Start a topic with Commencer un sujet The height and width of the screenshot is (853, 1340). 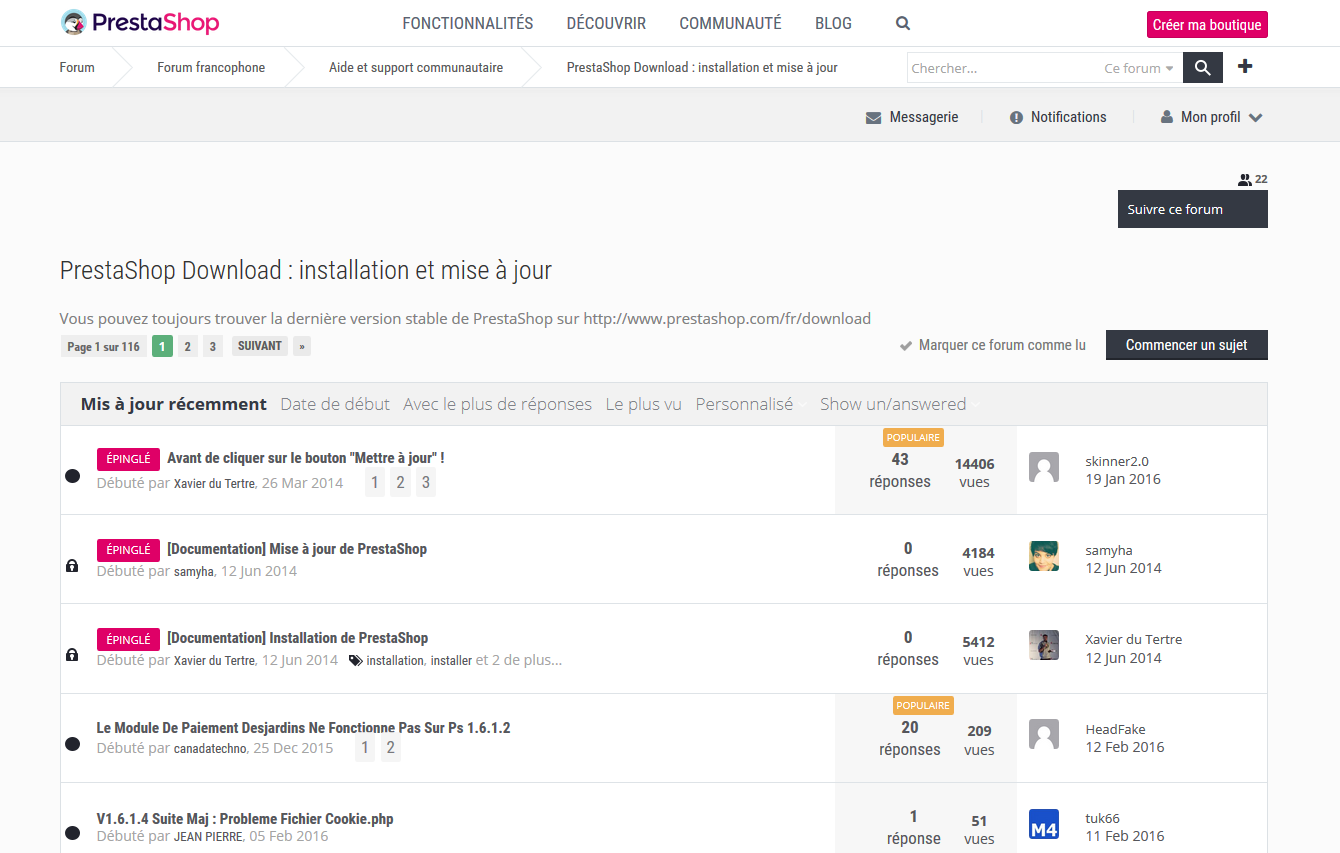click(x=1187, y=345)
